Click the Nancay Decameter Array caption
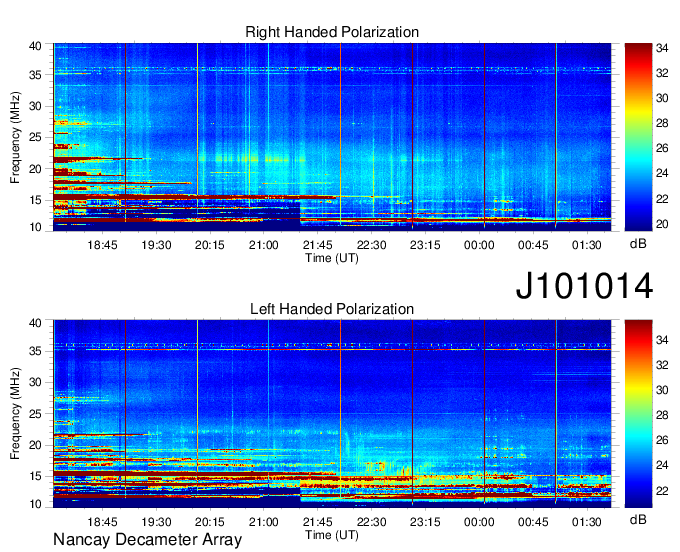This screenshot has height=552, width=680. pyautogui.click(x=147, y=540)
